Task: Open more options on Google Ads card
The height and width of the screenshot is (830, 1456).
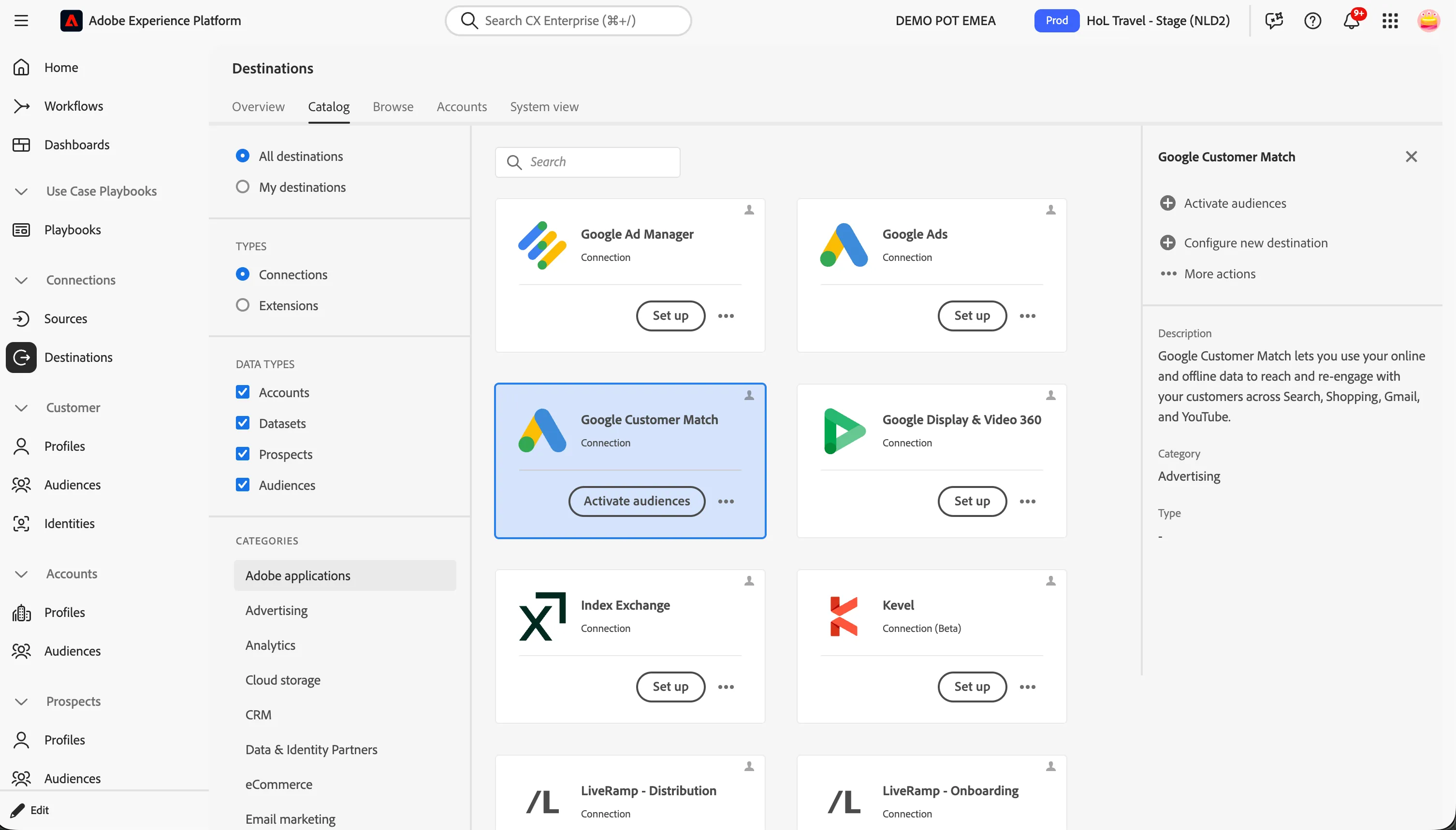Action: click(1027, 316)
